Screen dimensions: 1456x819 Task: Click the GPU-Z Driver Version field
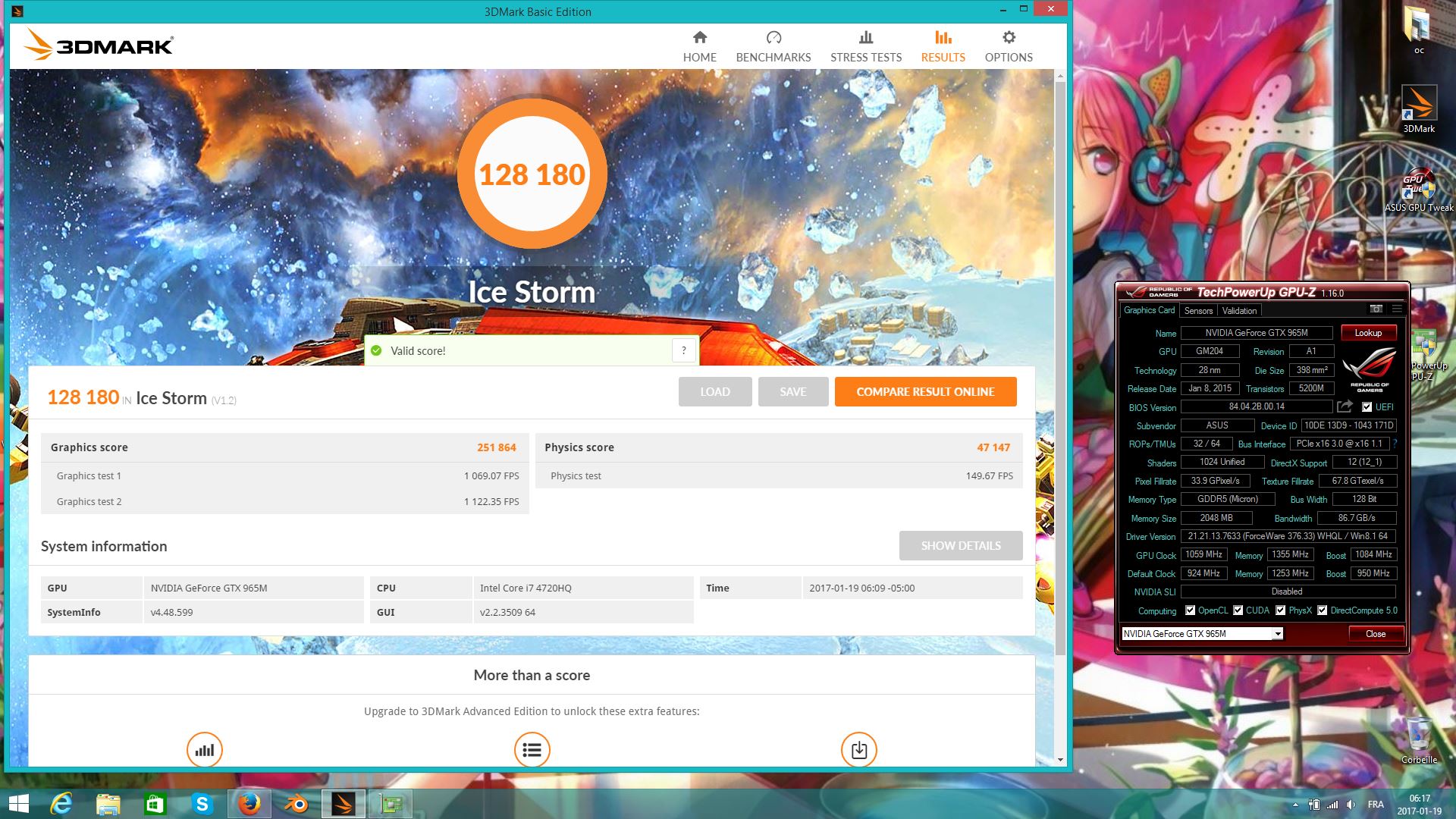(1288, 536)
